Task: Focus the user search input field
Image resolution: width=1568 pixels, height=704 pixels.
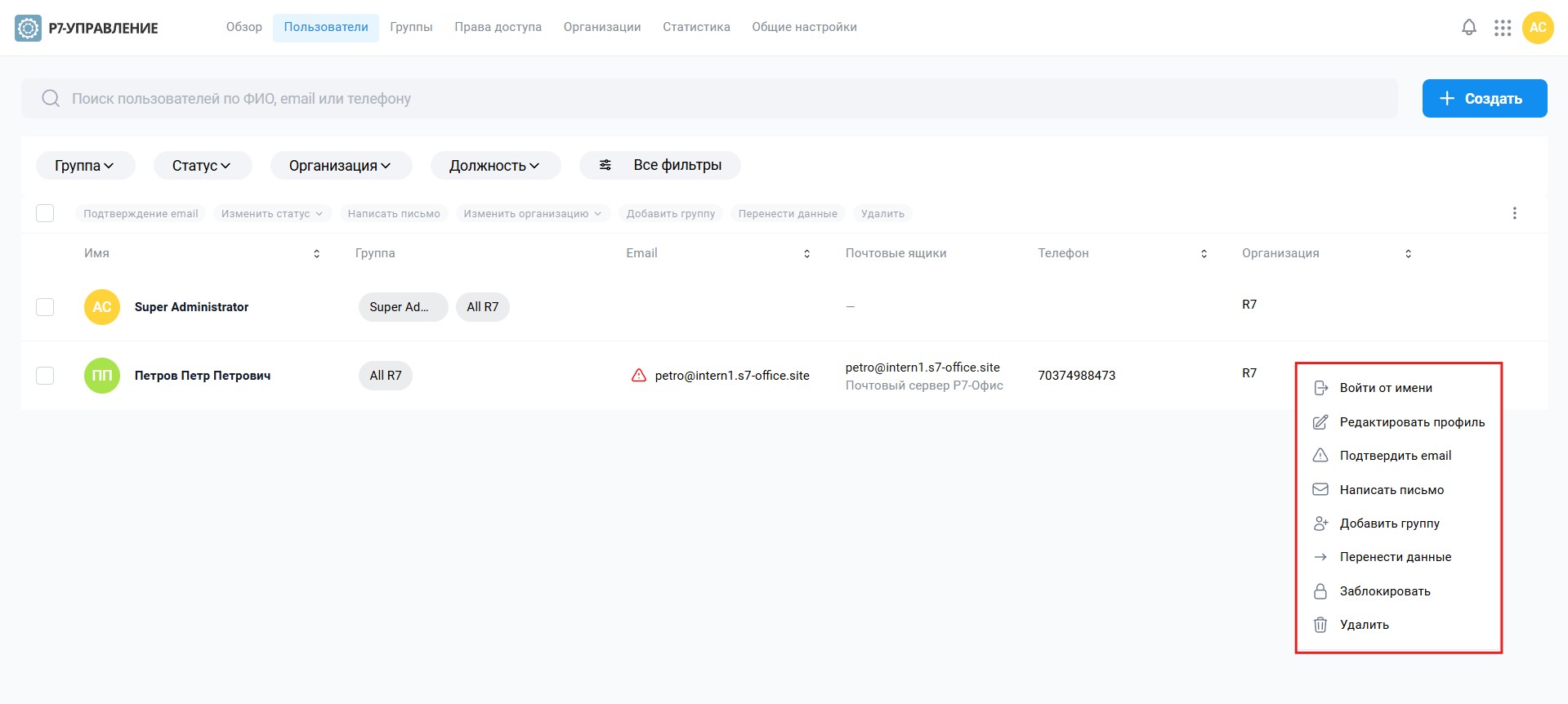Action: click(x=709, y=99)
